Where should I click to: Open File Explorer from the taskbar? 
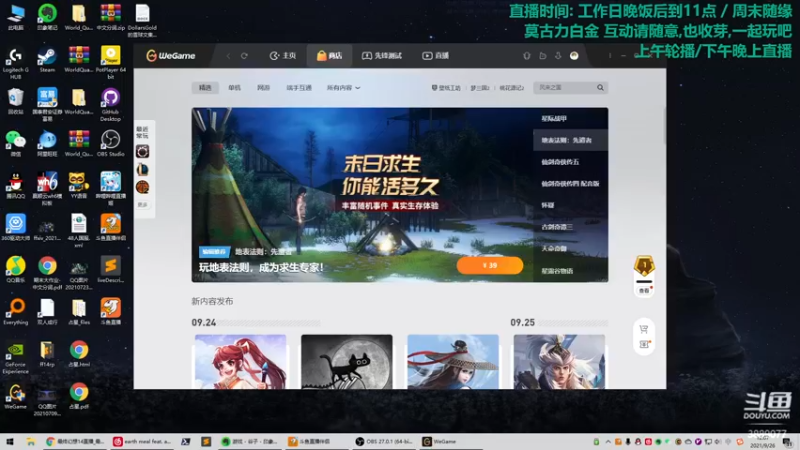pyautogui.click(x=31, y=441)
